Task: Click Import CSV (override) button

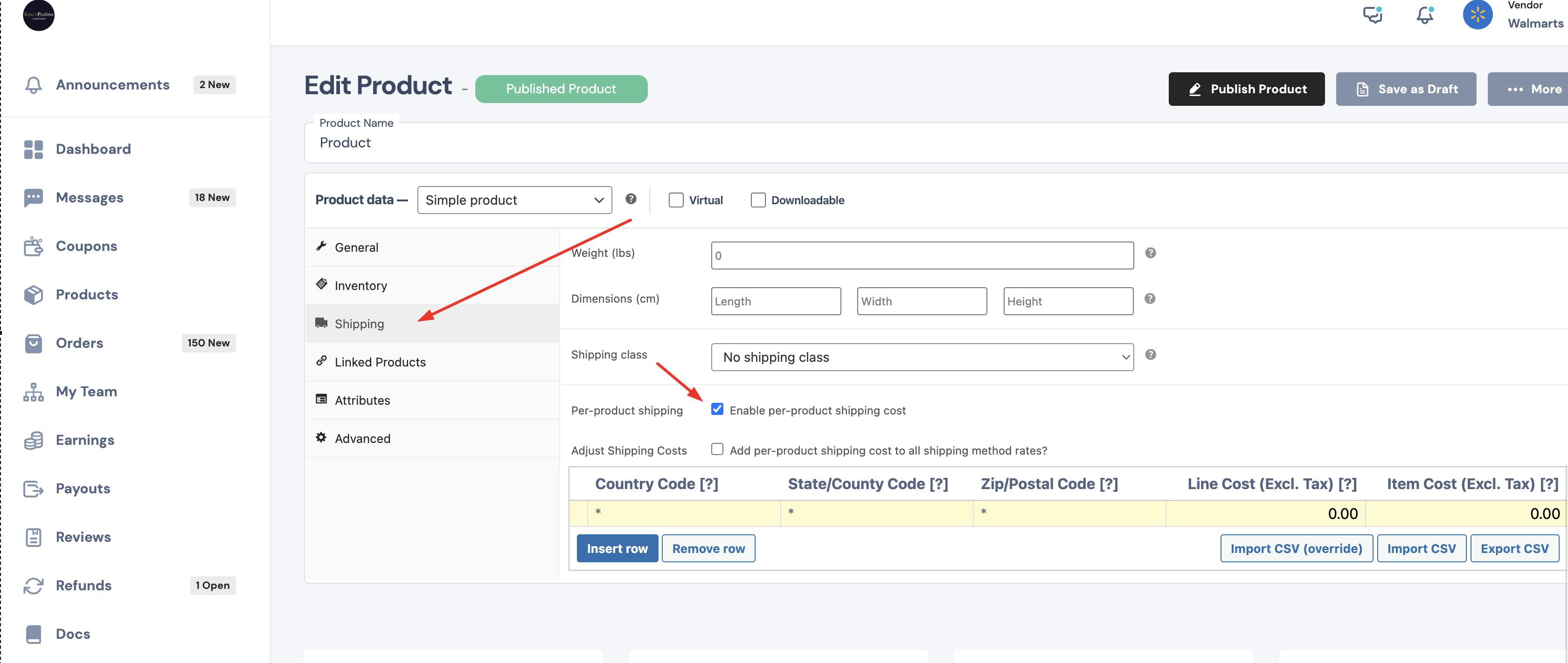Action: click(1296, 548)
